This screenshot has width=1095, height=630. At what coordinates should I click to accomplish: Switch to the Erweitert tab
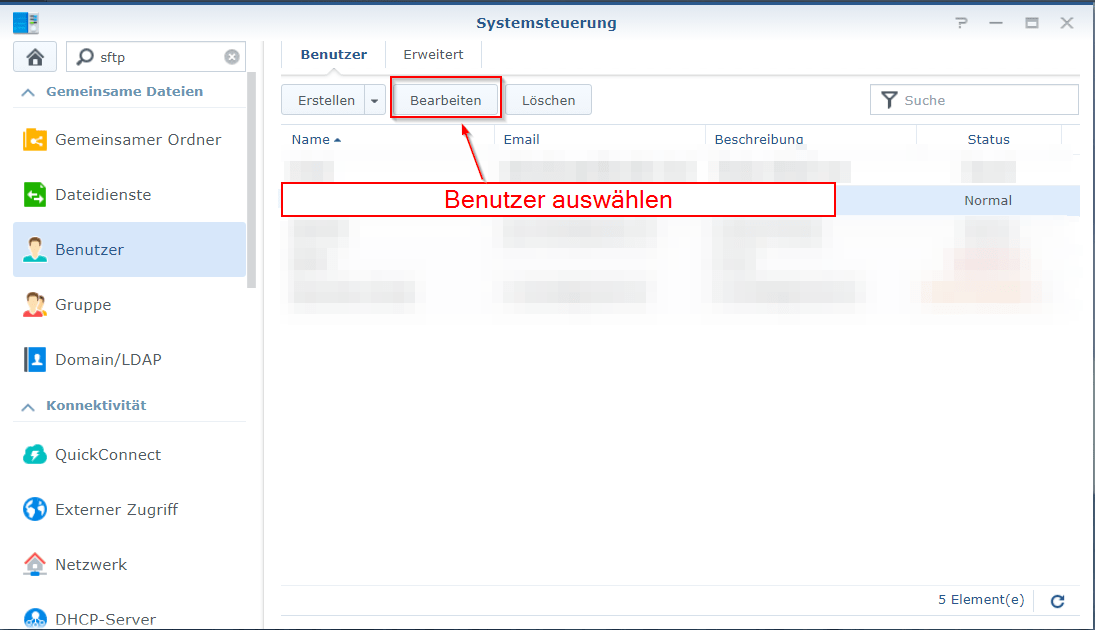(433, 54)
